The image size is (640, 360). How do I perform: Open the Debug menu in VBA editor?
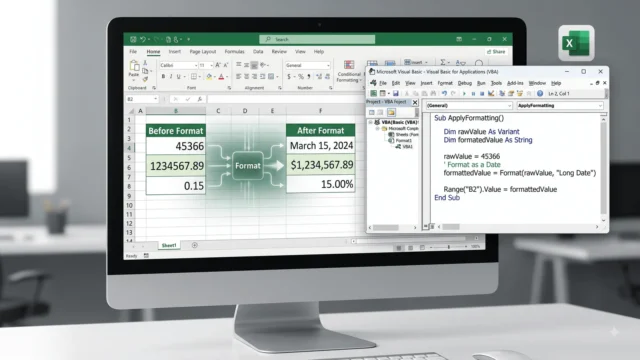[464, 83]
